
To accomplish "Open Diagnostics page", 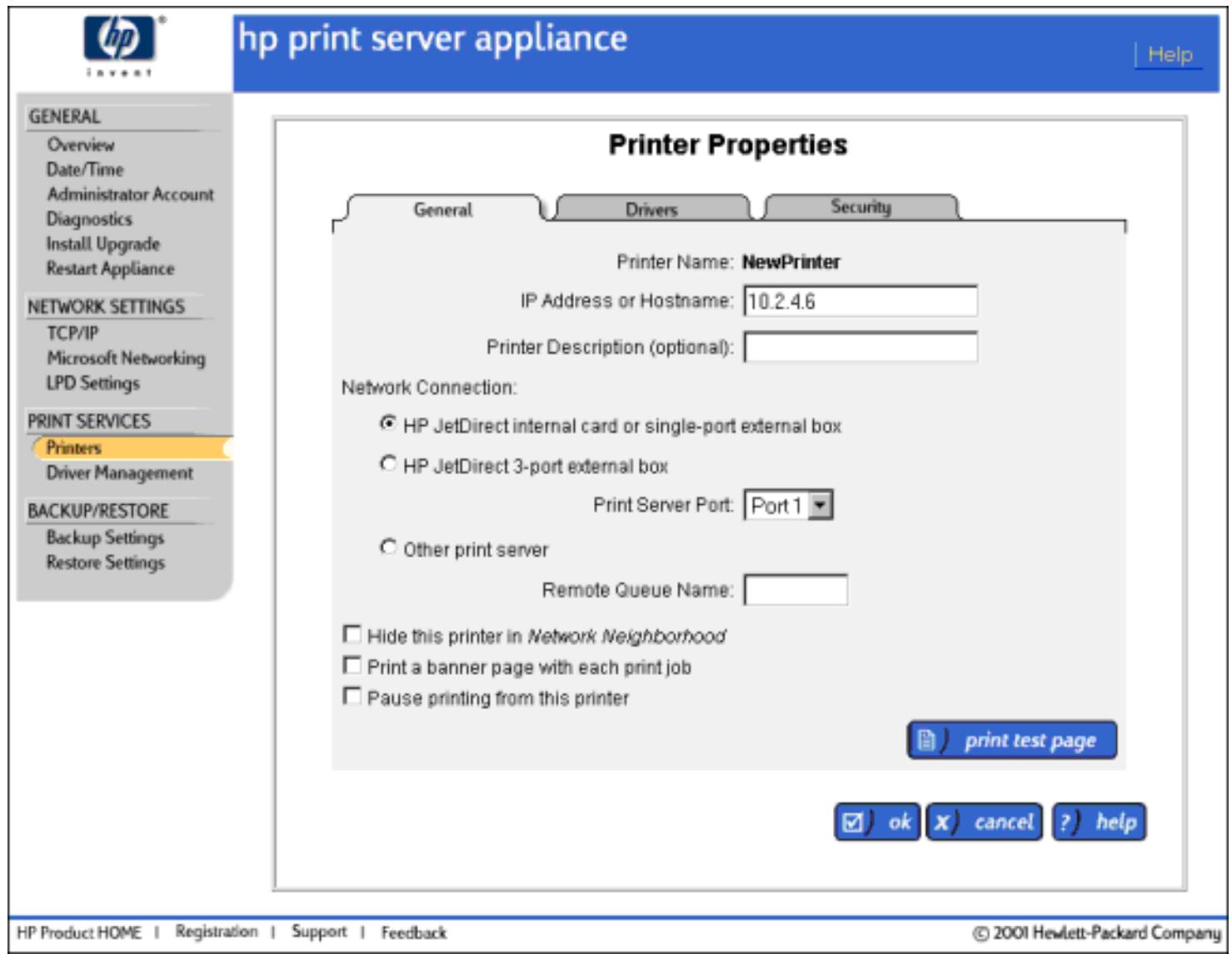I will tap(89, 219).
